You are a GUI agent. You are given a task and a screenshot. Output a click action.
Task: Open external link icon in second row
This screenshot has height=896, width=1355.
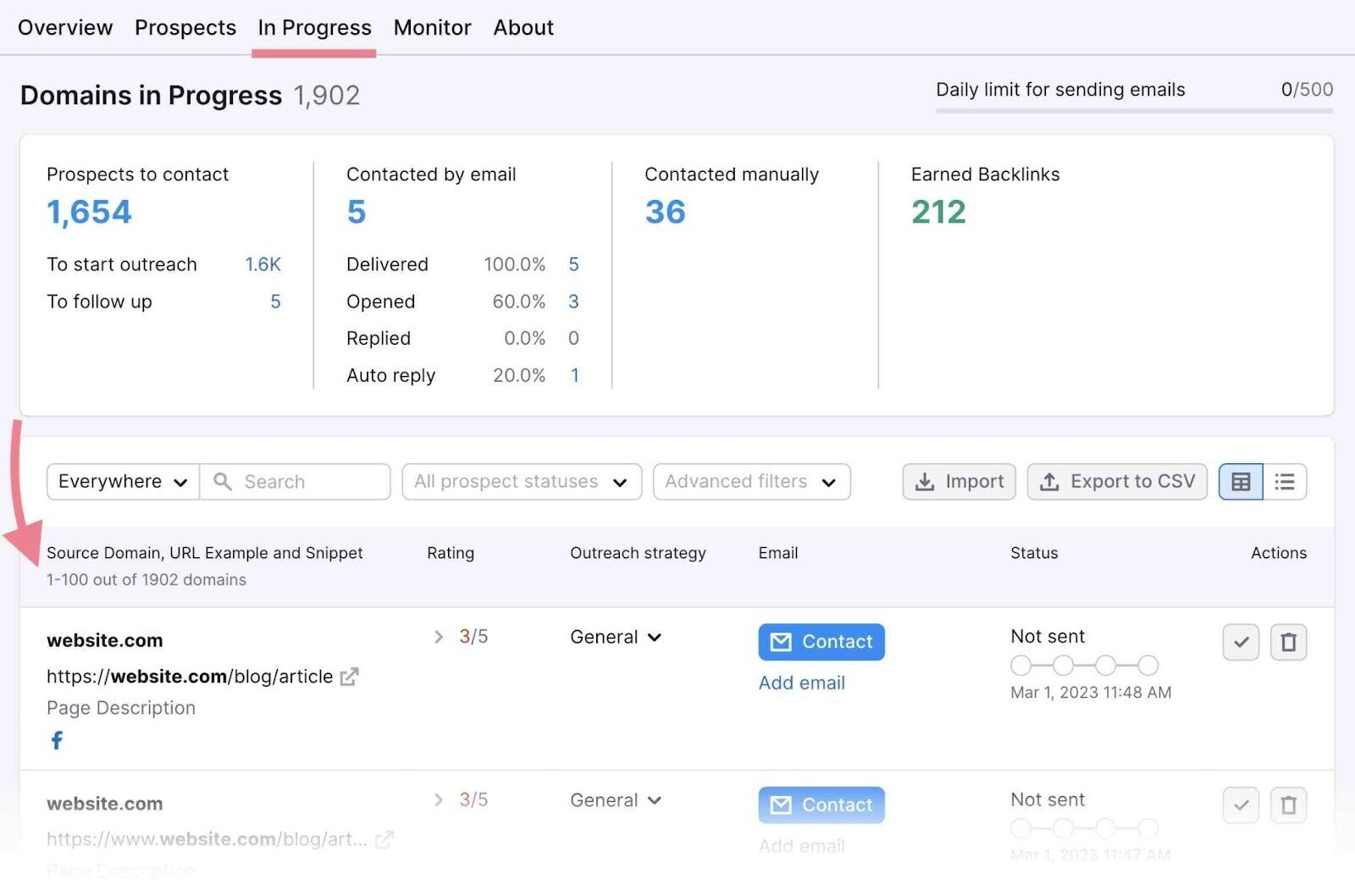384,839
